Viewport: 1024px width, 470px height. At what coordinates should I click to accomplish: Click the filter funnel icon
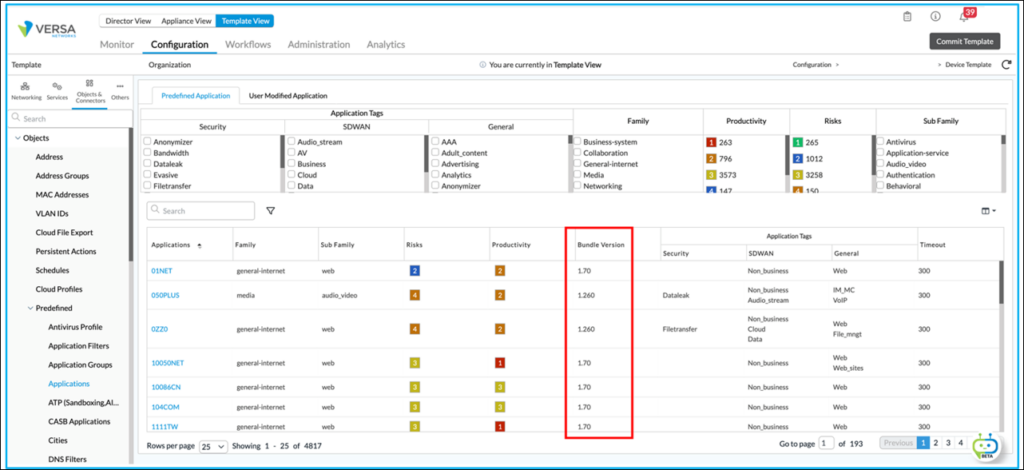(270, 211)
